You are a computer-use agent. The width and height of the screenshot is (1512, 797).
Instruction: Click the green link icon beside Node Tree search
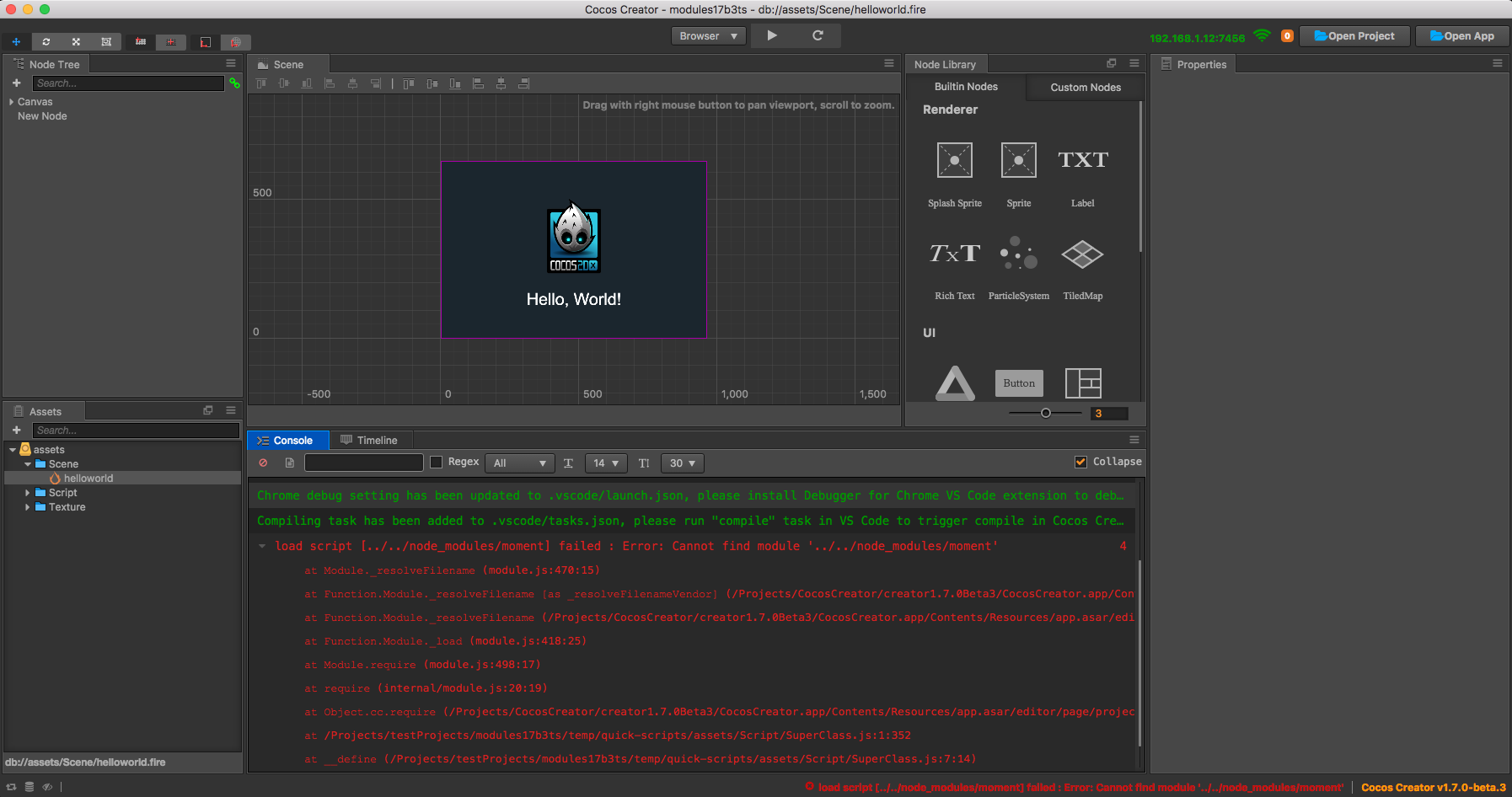(234, 83)
